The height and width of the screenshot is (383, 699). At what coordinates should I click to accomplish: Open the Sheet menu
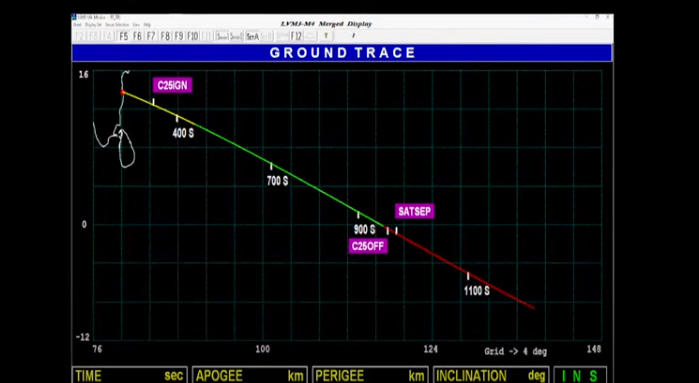(x=78, y=25)
